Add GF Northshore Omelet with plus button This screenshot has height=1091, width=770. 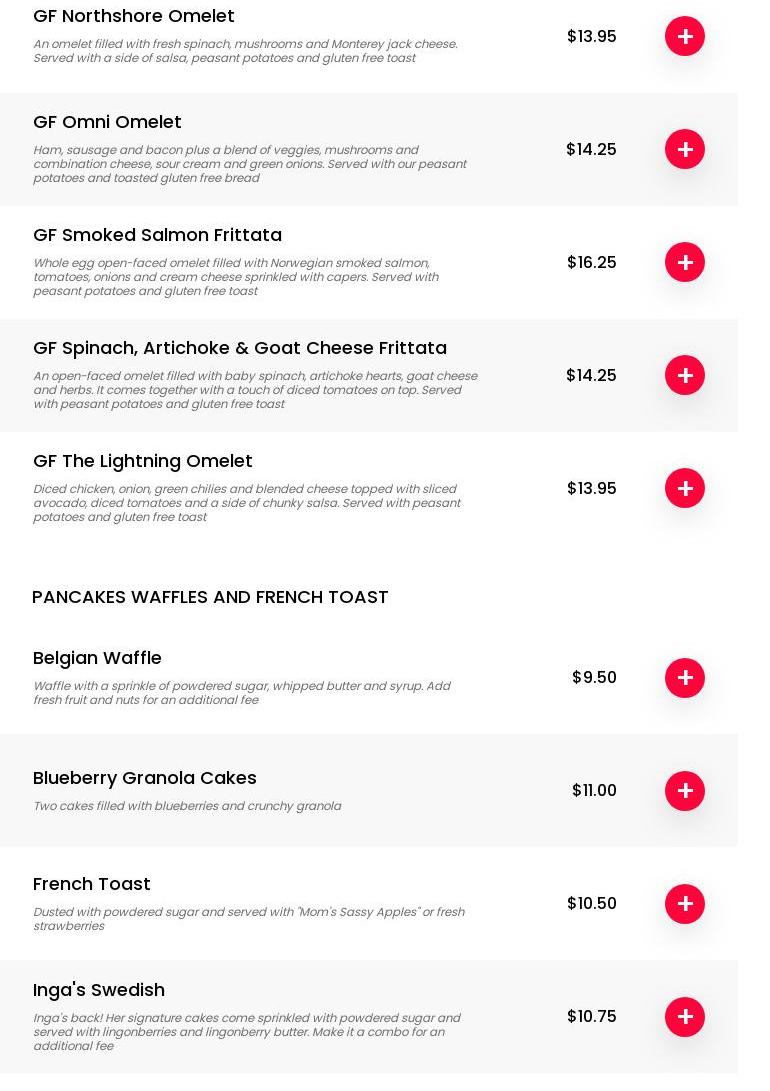click(x=684, y=36)
